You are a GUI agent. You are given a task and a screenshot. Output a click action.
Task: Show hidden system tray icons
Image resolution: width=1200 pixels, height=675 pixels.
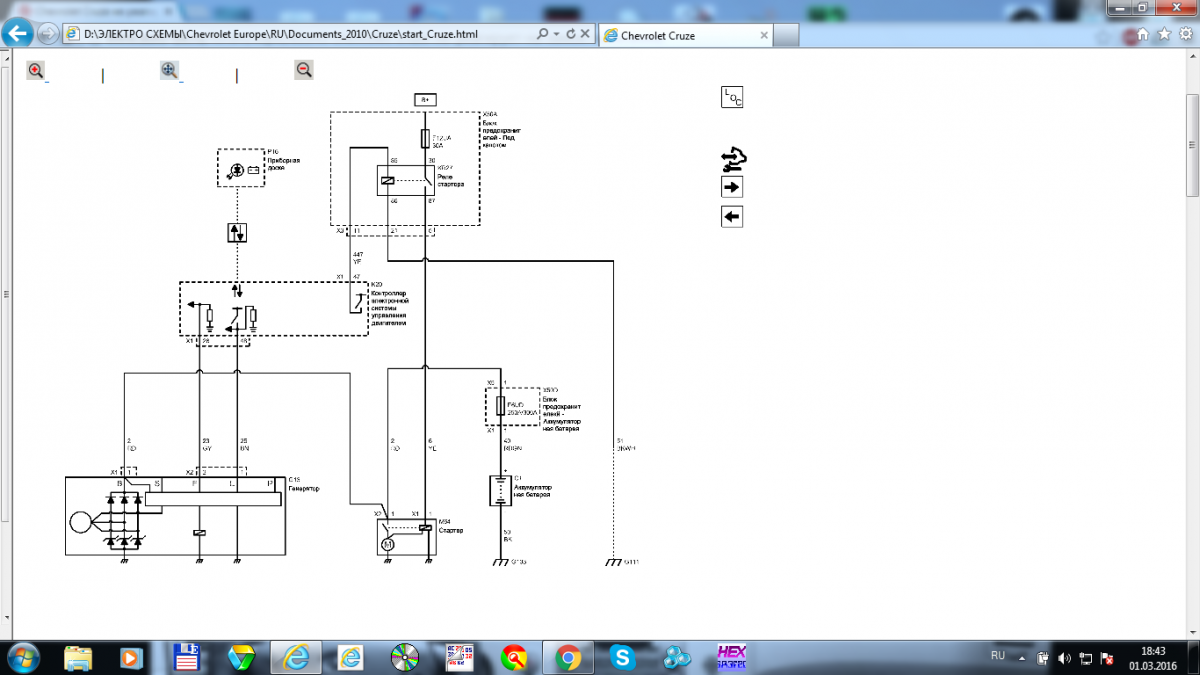click(x=1023, y=657)
